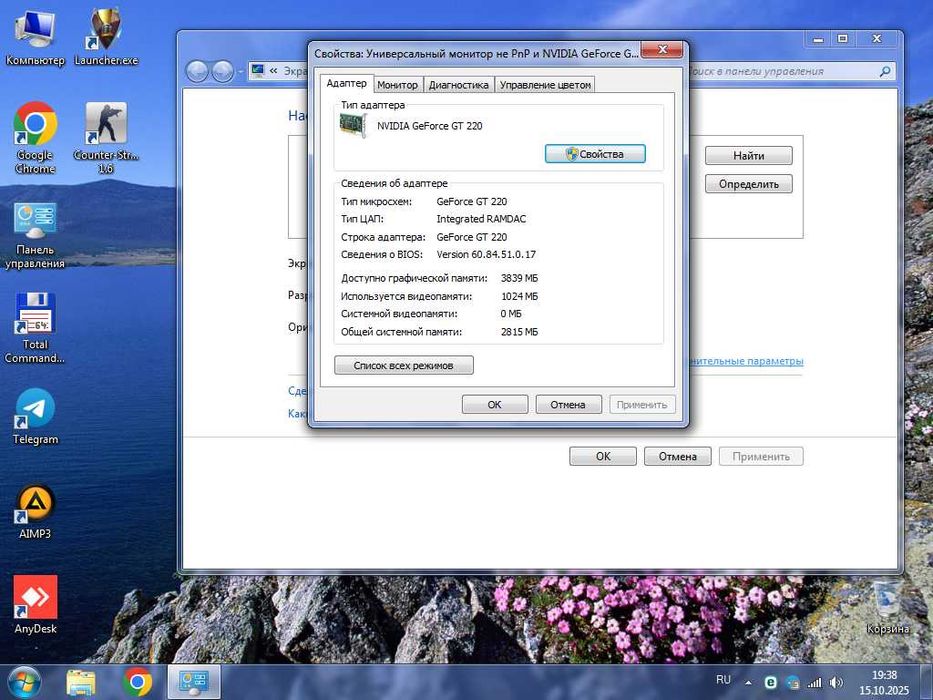Show hidden tray icons arrow

click(748, 683)
